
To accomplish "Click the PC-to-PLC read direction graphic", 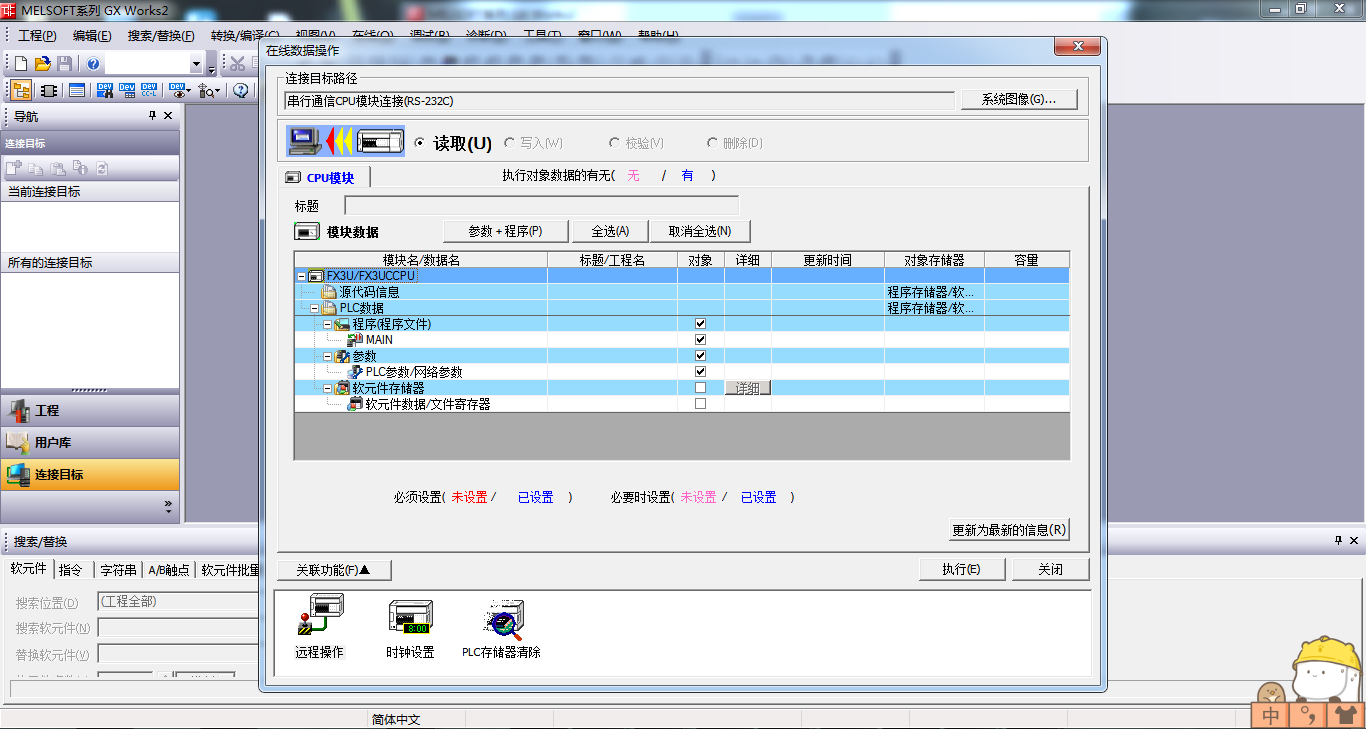I will pyautogui.click(x=345, y=142).
